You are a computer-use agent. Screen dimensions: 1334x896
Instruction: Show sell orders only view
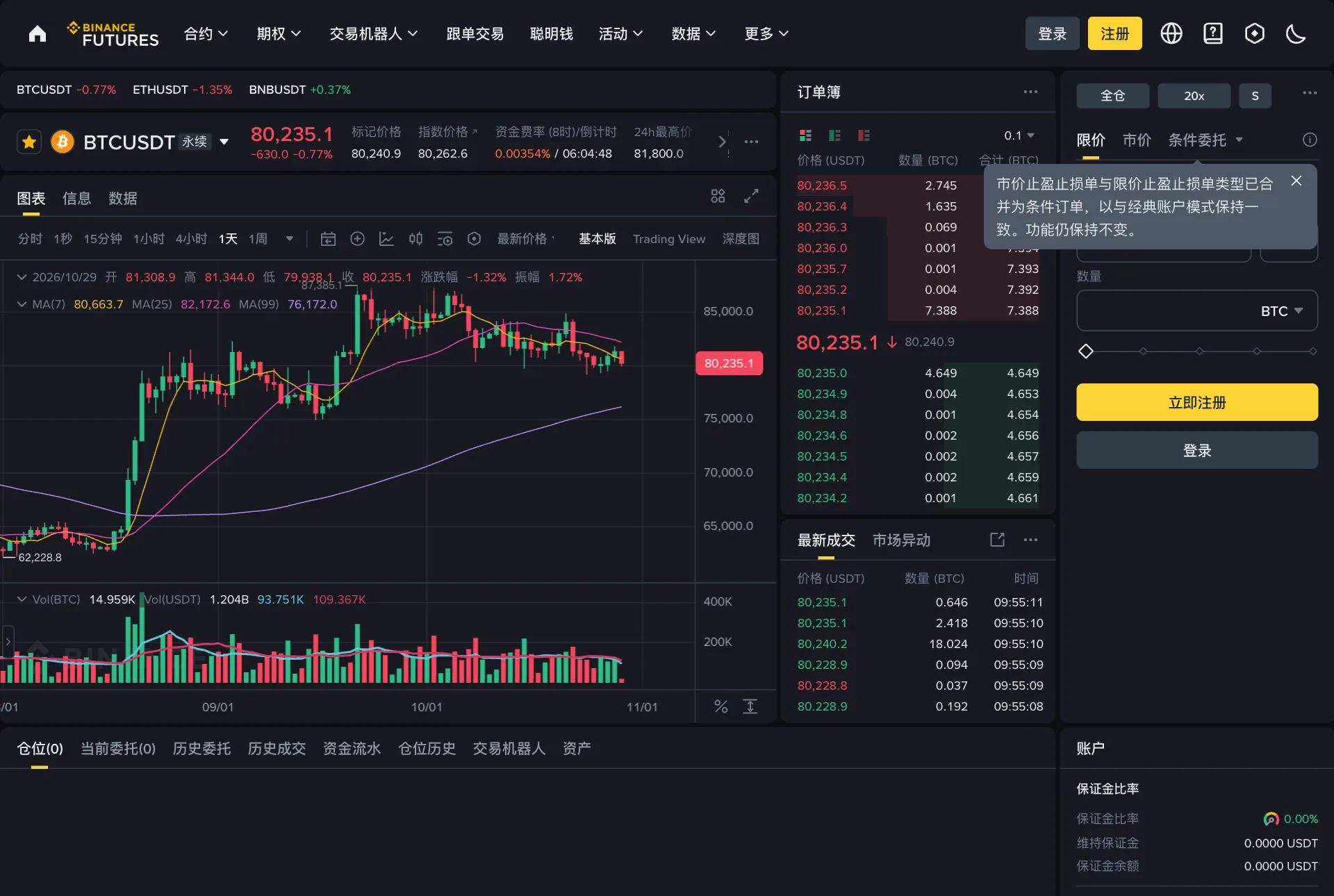[x=864, y=135]
